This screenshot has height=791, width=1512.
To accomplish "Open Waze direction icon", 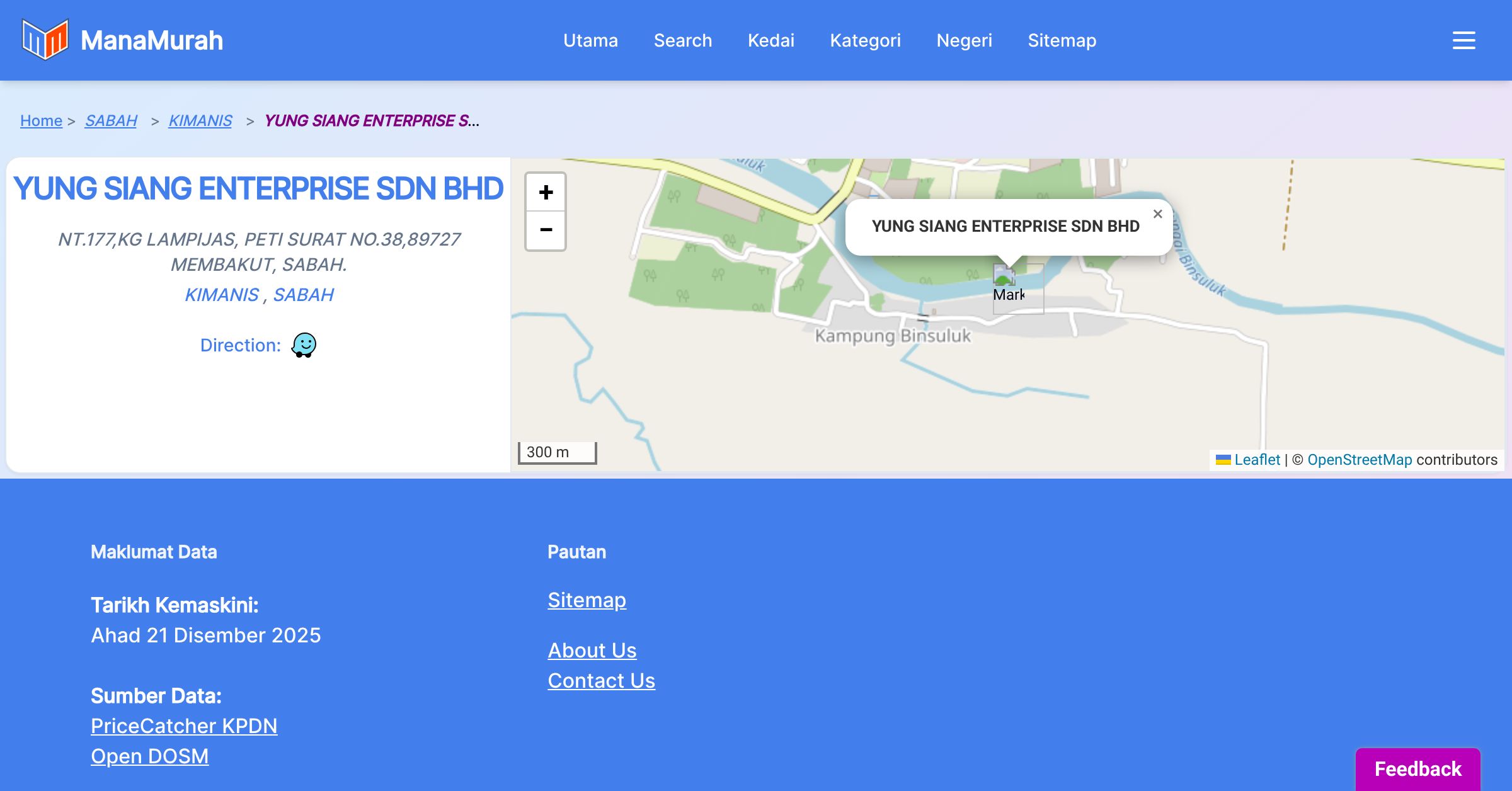I will point(304,345).
